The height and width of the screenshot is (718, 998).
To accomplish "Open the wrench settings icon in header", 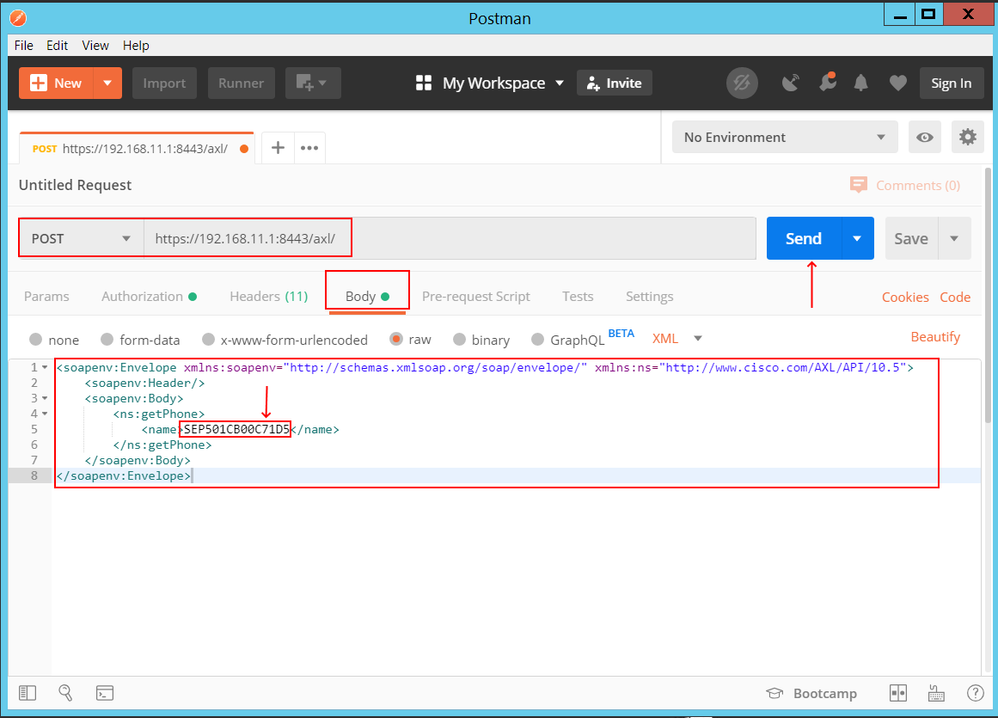I will [x=827, y=82].
